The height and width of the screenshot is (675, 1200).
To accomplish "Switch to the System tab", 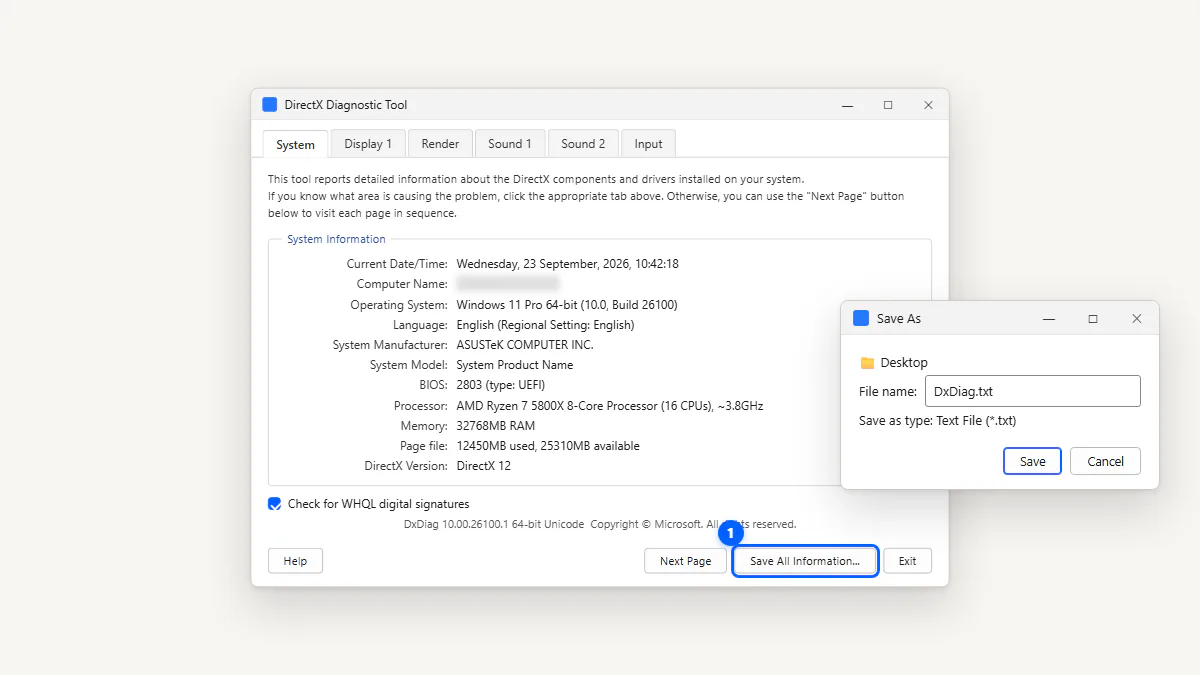I will tap(295, 144).
